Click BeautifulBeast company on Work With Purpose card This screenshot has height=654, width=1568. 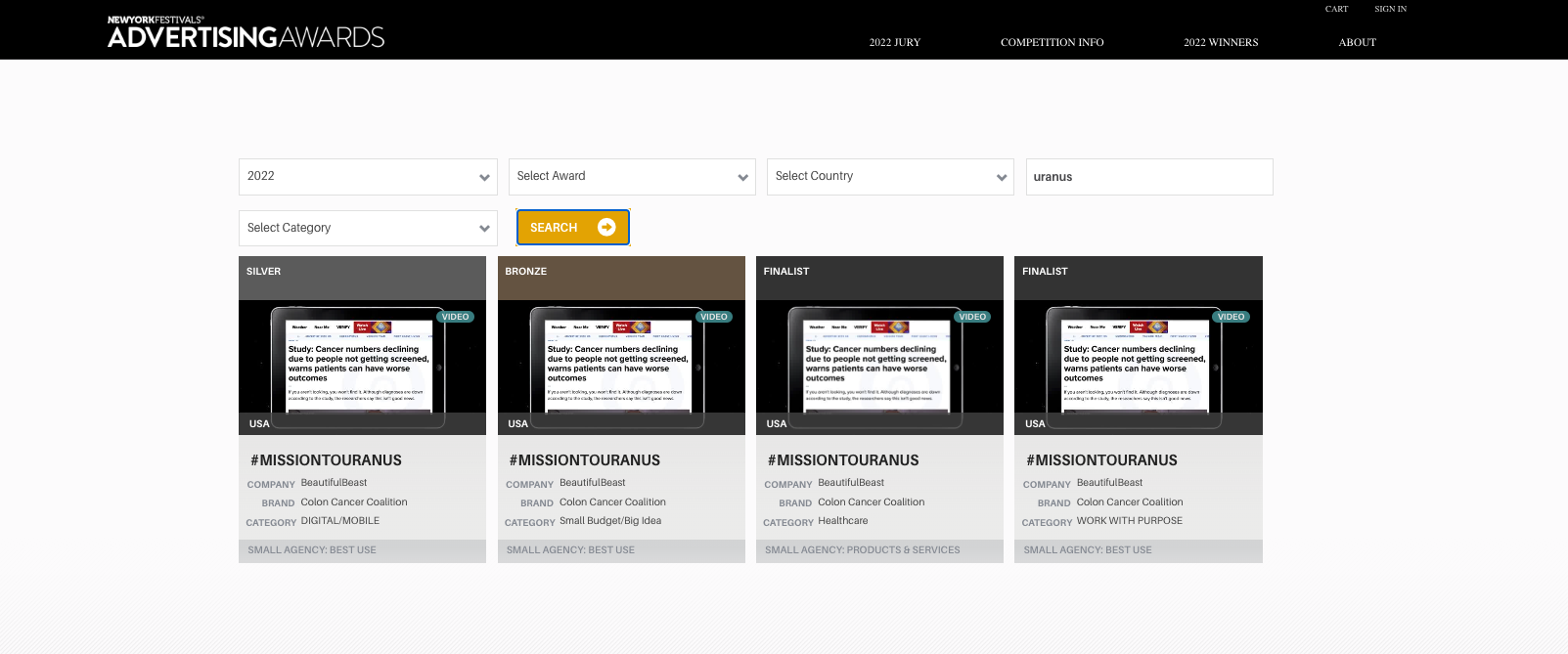(1109, 483)
